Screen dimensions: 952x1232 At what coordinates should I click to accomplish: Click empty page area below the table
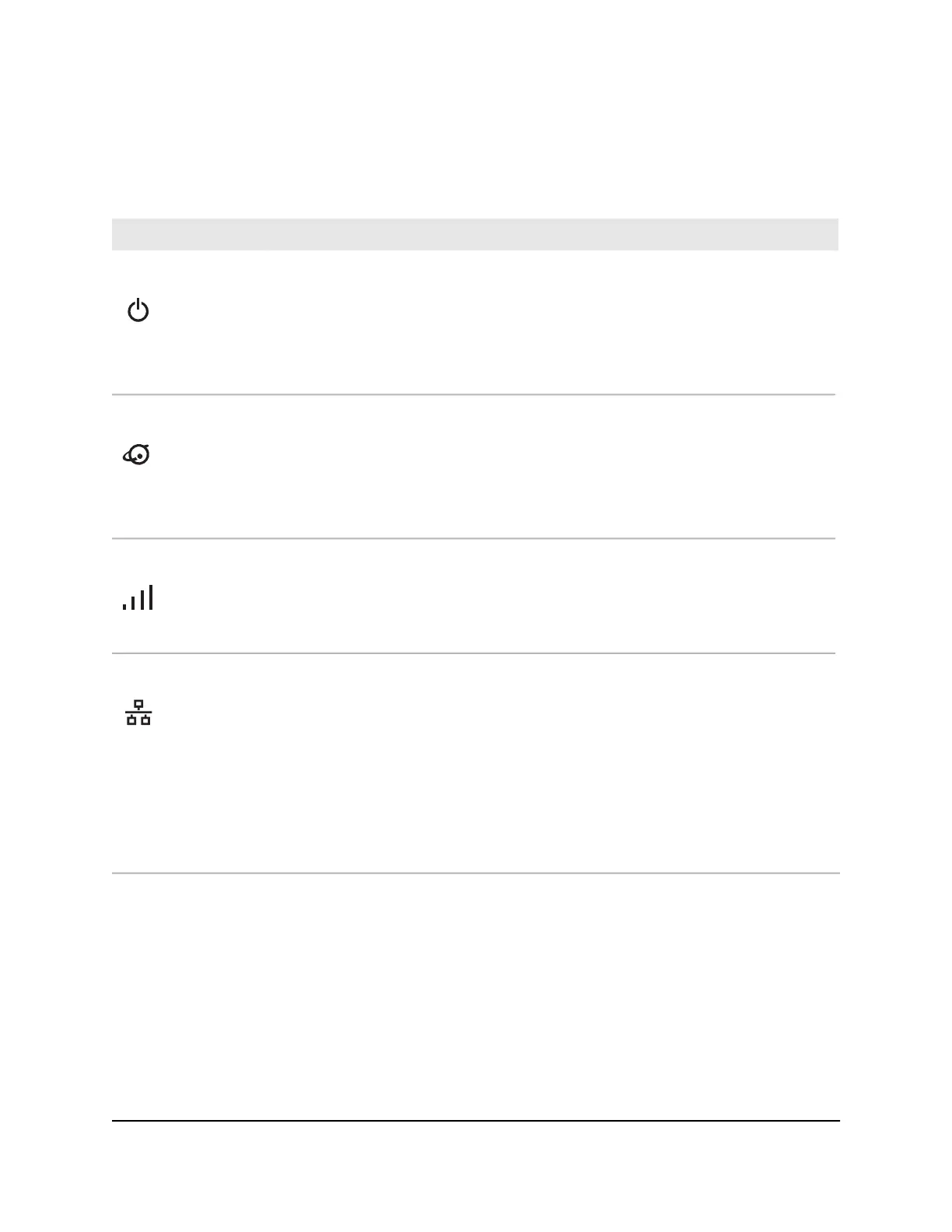[x=476, y=996]
